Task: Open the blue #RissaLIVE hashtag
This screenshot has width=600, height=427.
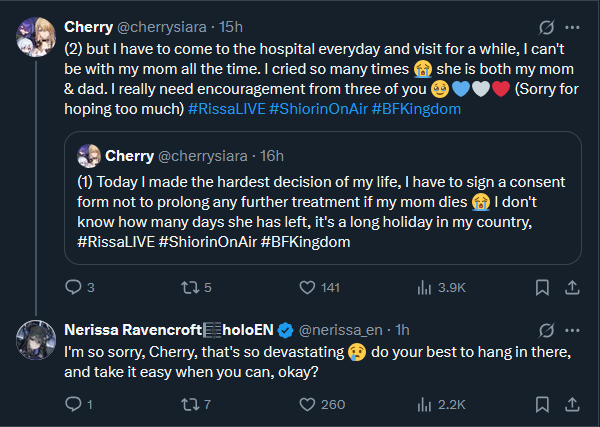Action: (x=227, y=108)
